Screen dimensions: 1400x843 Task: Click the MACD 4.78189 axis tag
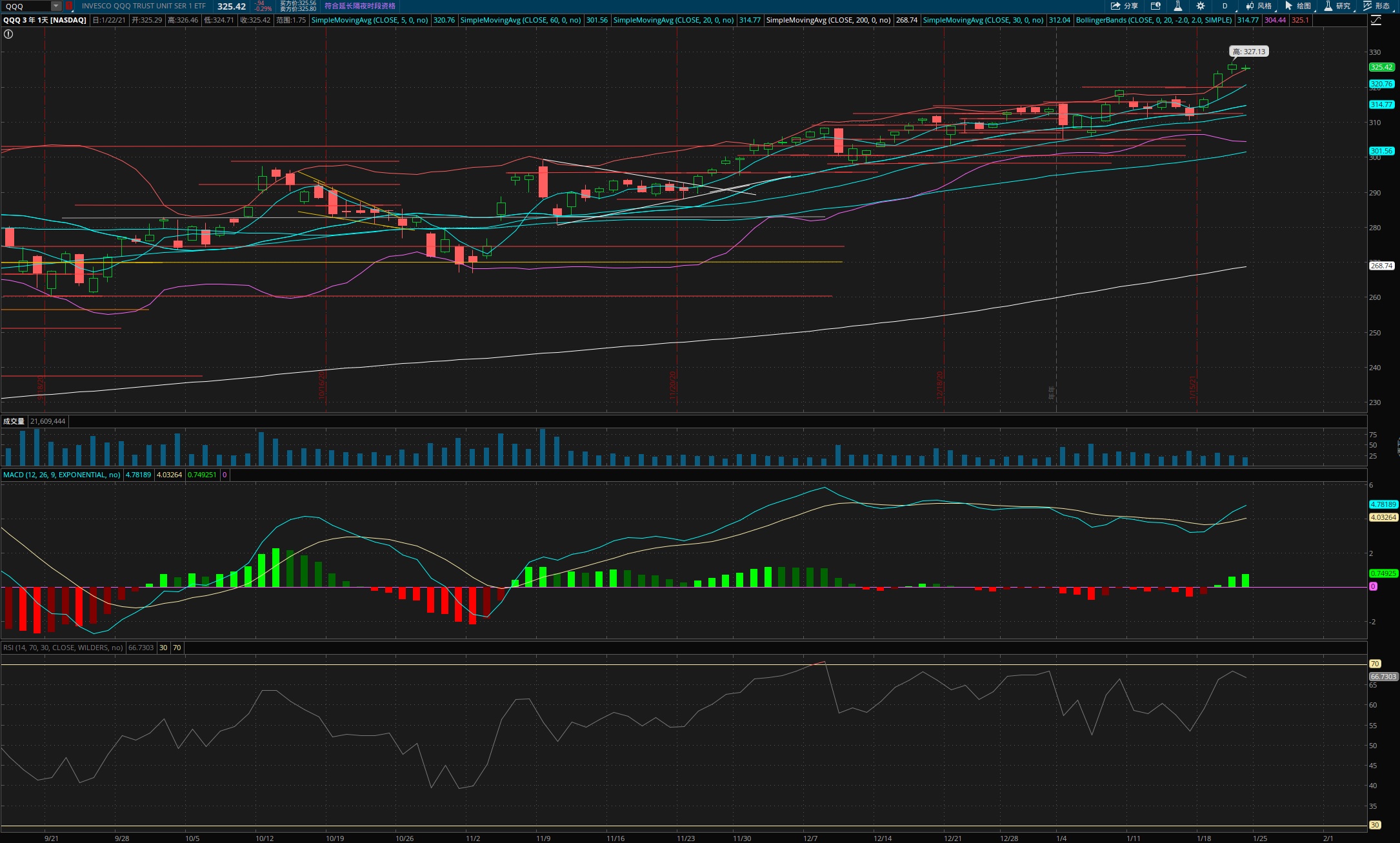coord(1383,504)
